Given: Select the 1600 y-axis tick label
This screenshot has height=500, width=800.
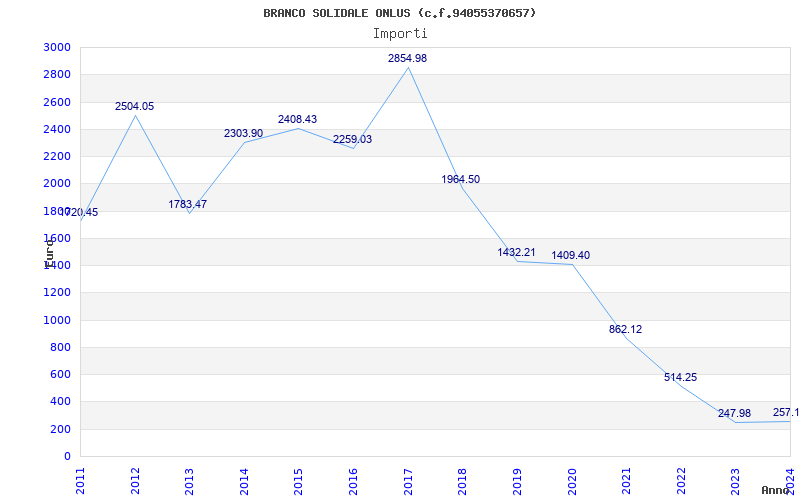Looking at the screenshot, I should tap(57, 238).
